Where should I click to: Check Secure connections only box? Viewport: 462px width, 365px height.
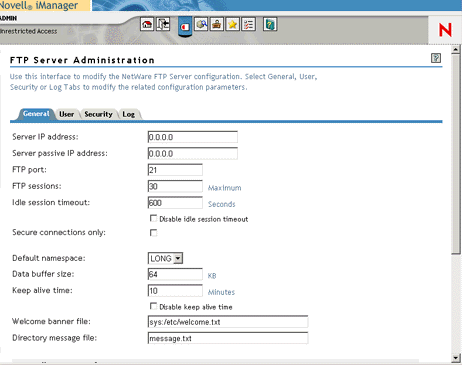(153, 233)
